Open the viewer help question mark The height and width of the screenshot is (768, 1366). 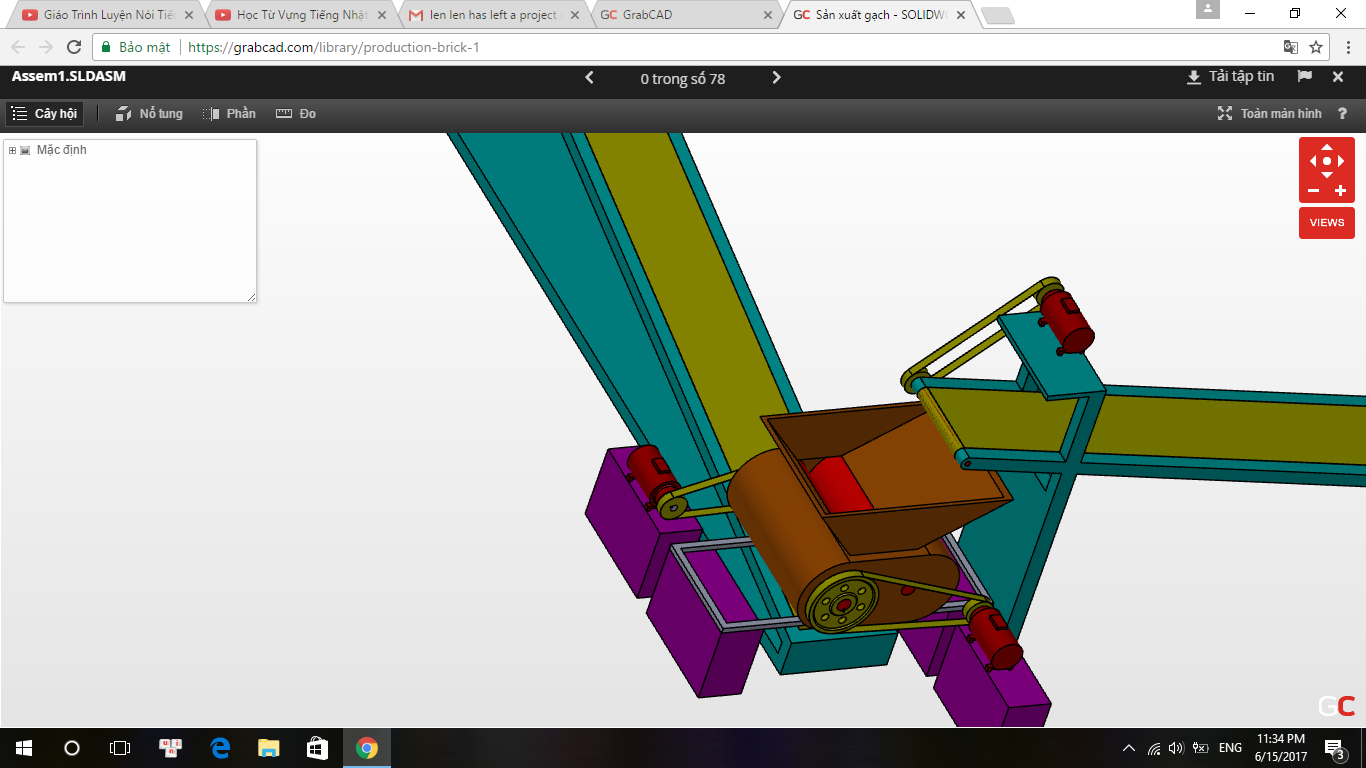coord(1342,114)
